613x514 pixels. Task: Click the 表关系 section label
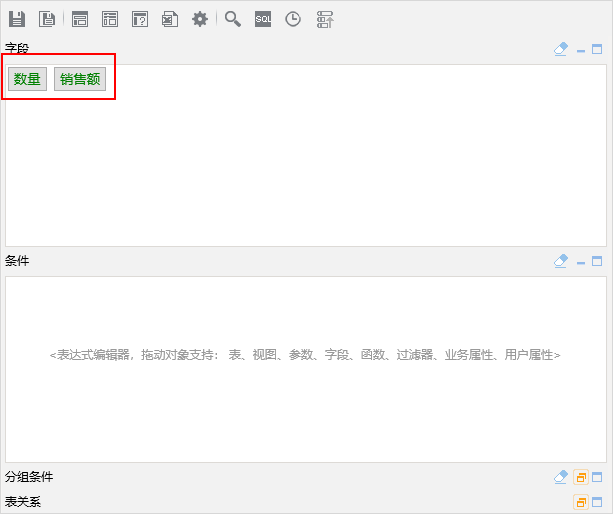tap(23, 501)
